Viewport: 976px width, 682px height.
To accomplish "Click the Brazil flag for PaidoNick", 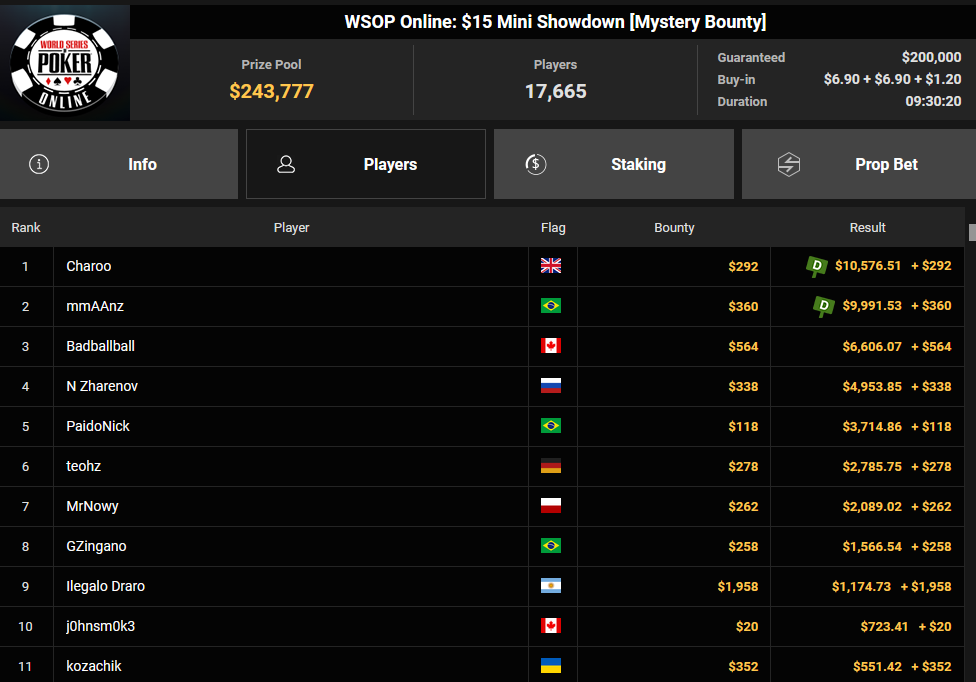I will tap(551, 426).
